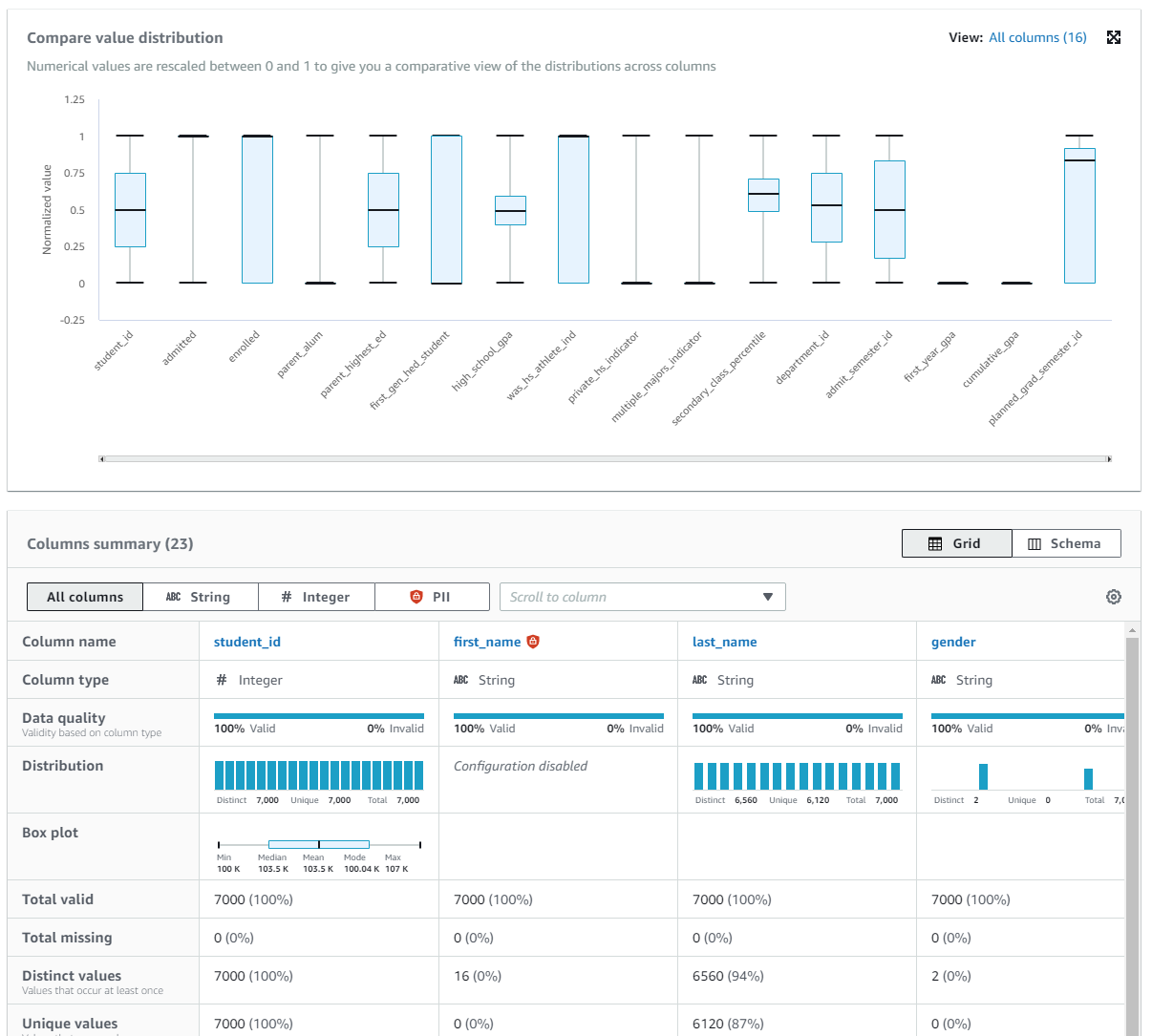The height and width of the screenshot is (1036, 1152).
Task: Click the chart's horizontal scrollbar
Action: click(x=606, y=459)
